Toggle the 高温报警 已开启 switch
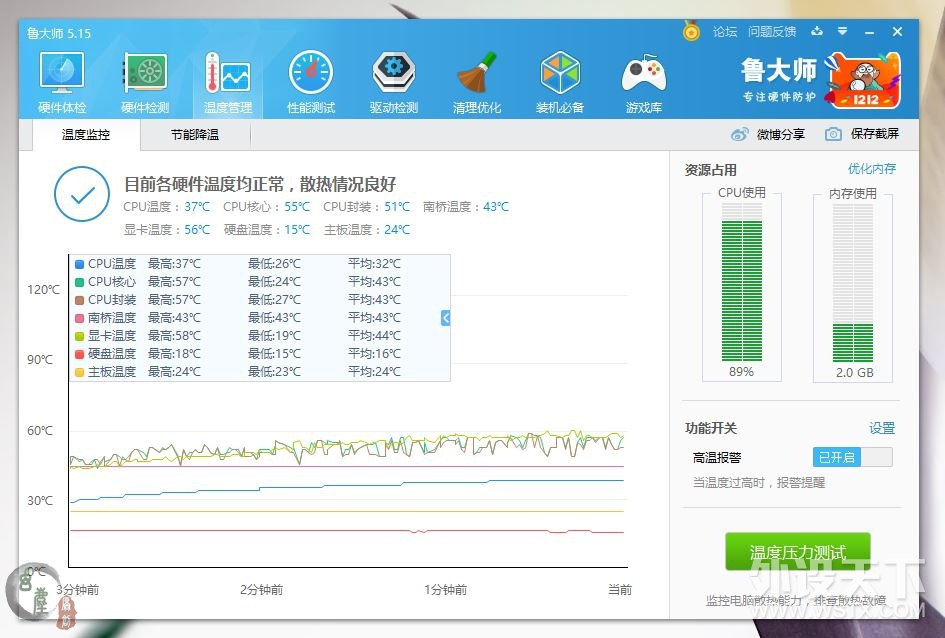The width and height of the screenshot is (945, 638). [852, 457]
